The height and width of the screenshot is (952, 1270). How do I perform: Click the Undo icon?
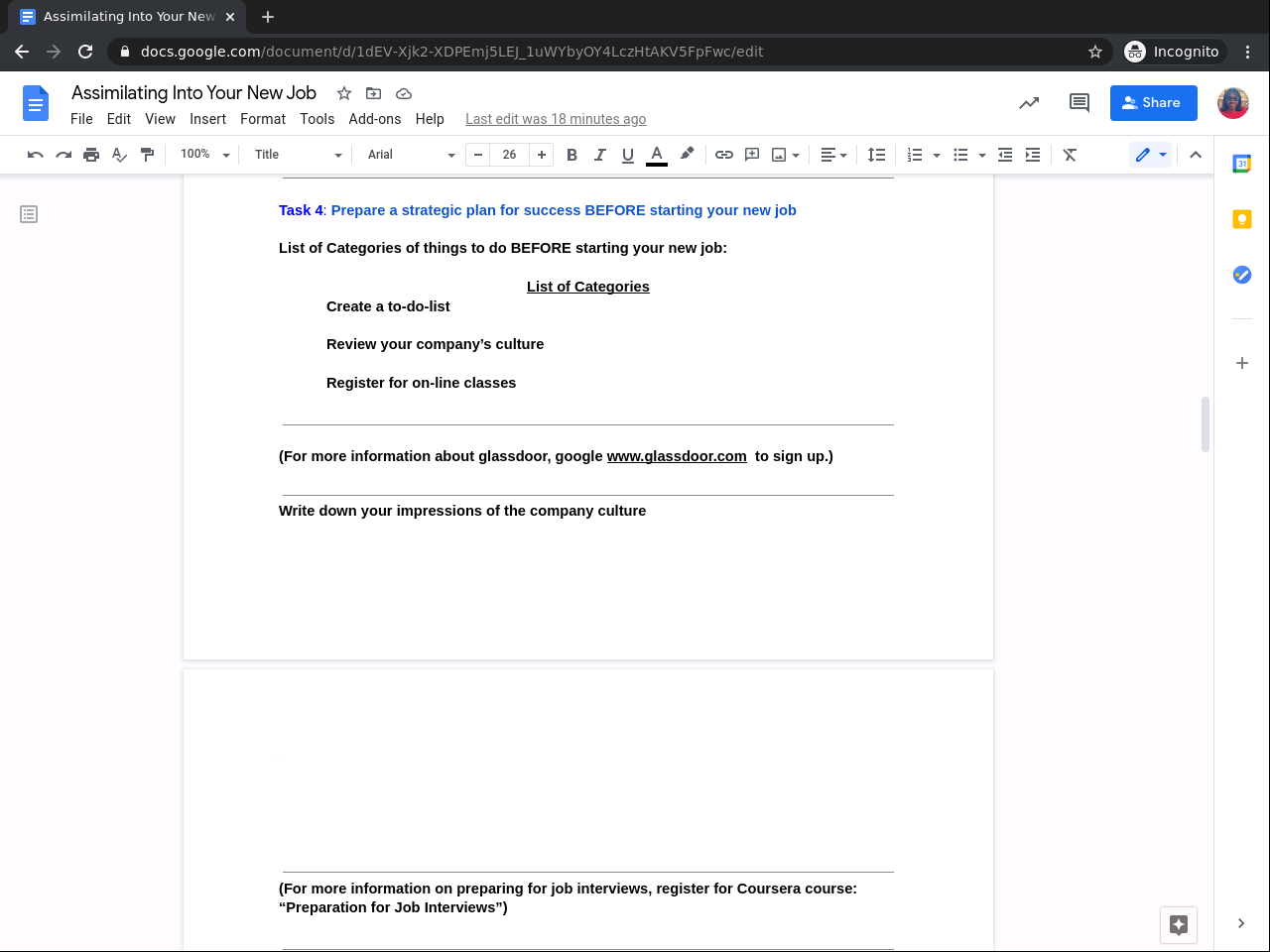[x=36, y=155]
